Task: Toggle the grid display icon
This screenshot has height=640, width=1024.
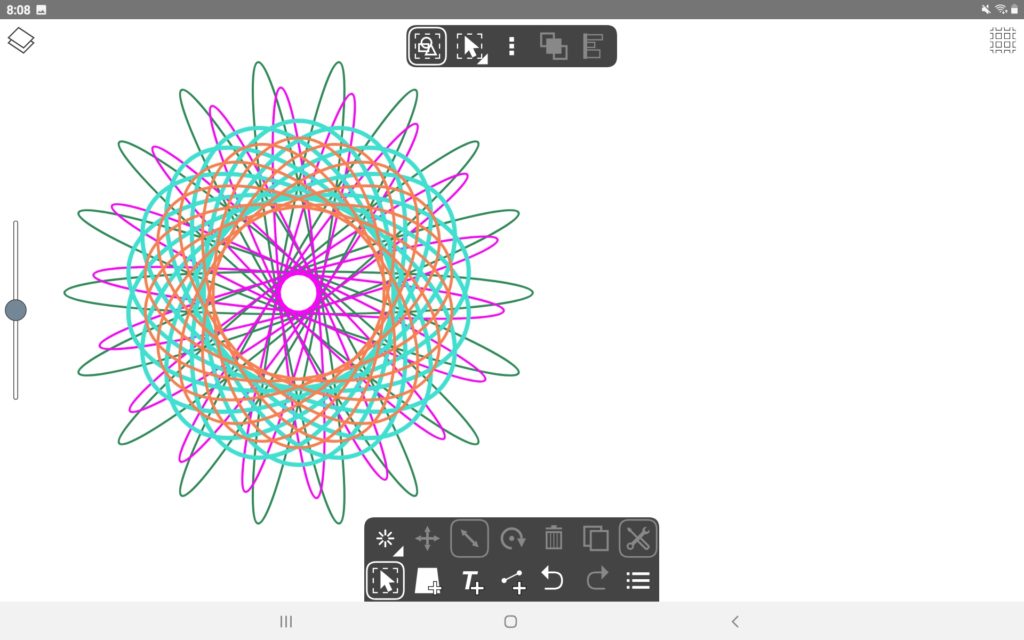Action: 1000,41
